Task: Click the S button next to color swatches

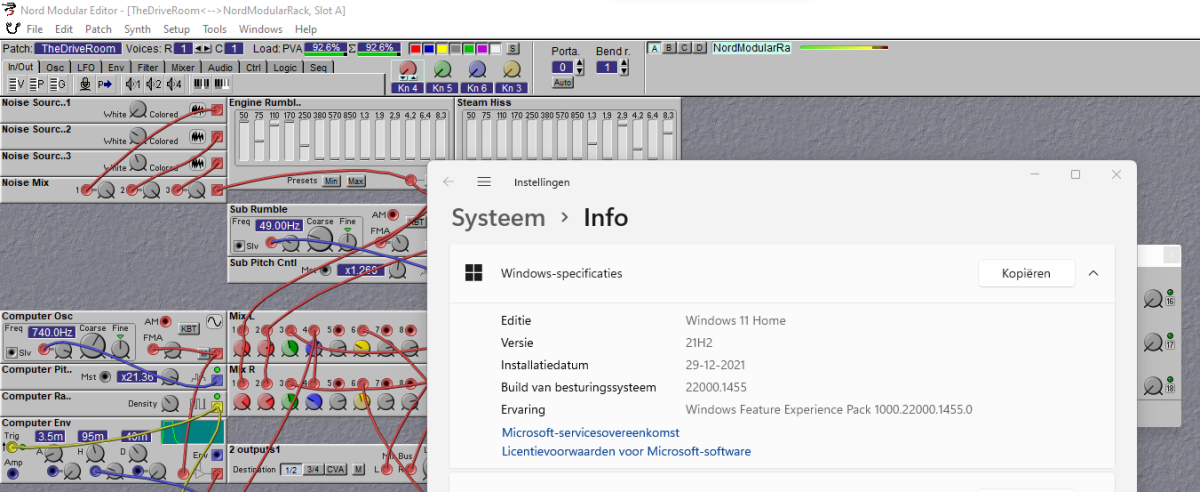Action: point(513,48)
